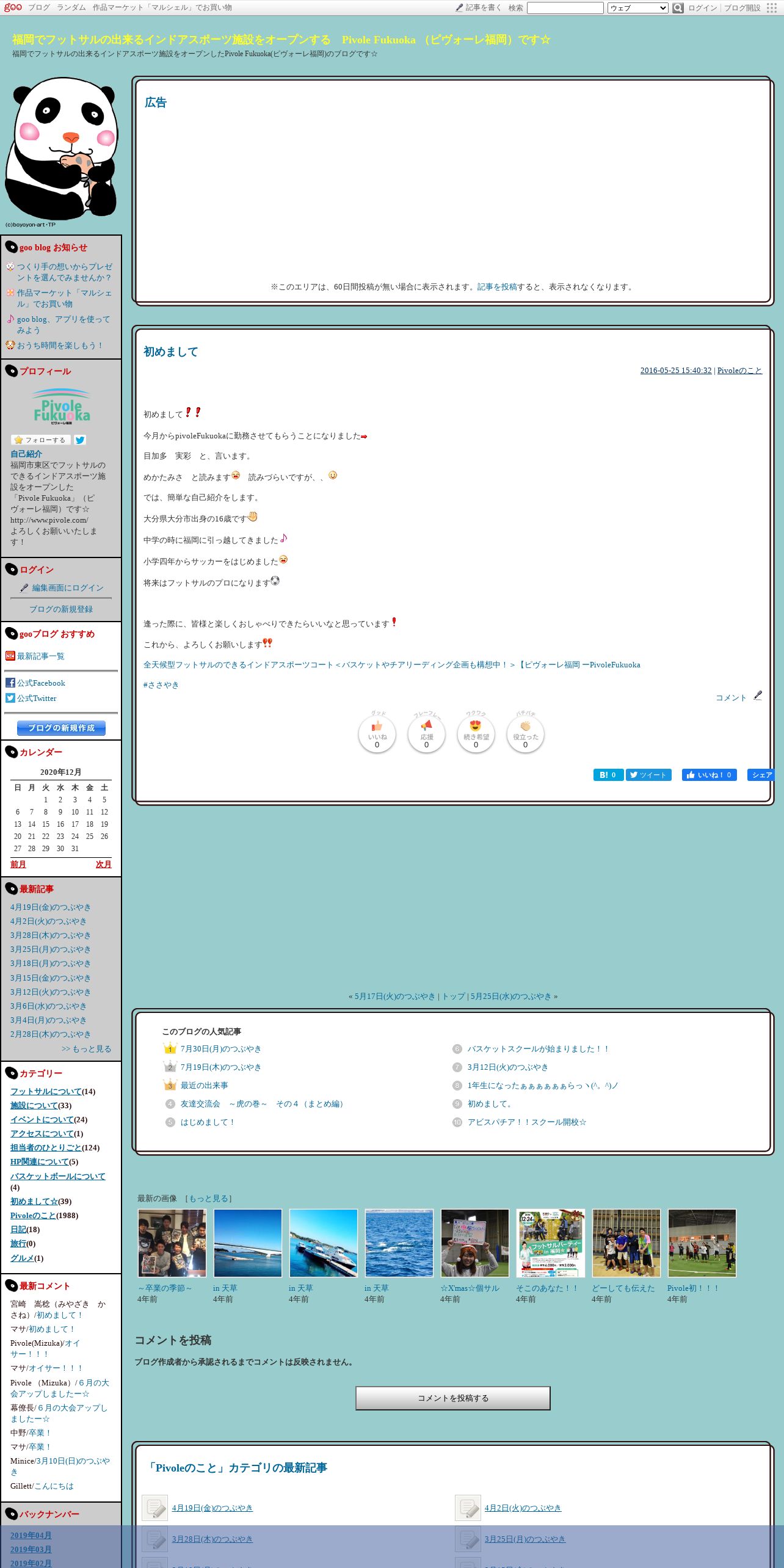The width and height of the screenshot is (784, 1568).
Task: Click the Twitter icon for 公式Twitter
Action: click(10, 698)
